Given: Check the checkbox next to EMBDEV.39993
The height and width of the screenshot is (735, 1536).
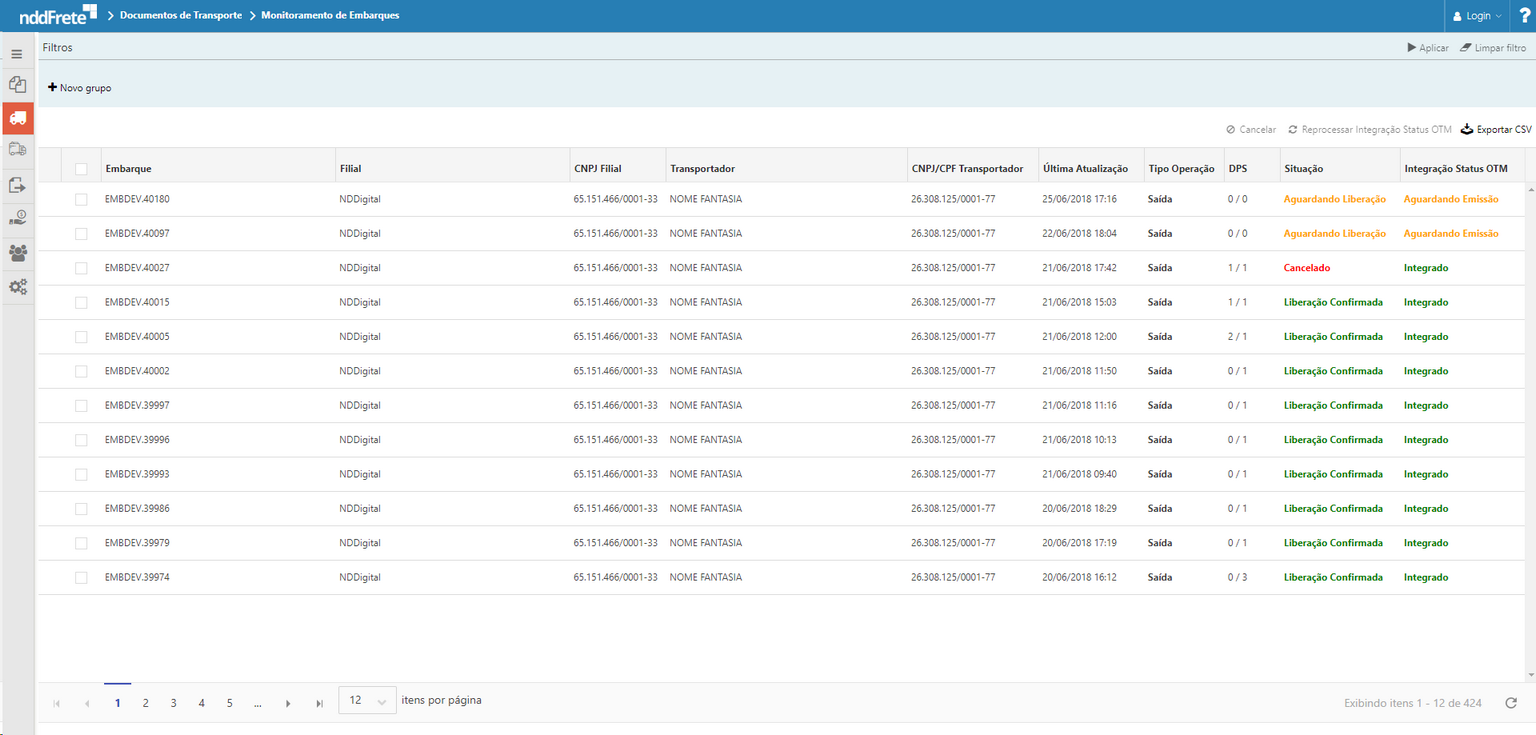Looking at the screenshot, I should click(x=81, y=474).
